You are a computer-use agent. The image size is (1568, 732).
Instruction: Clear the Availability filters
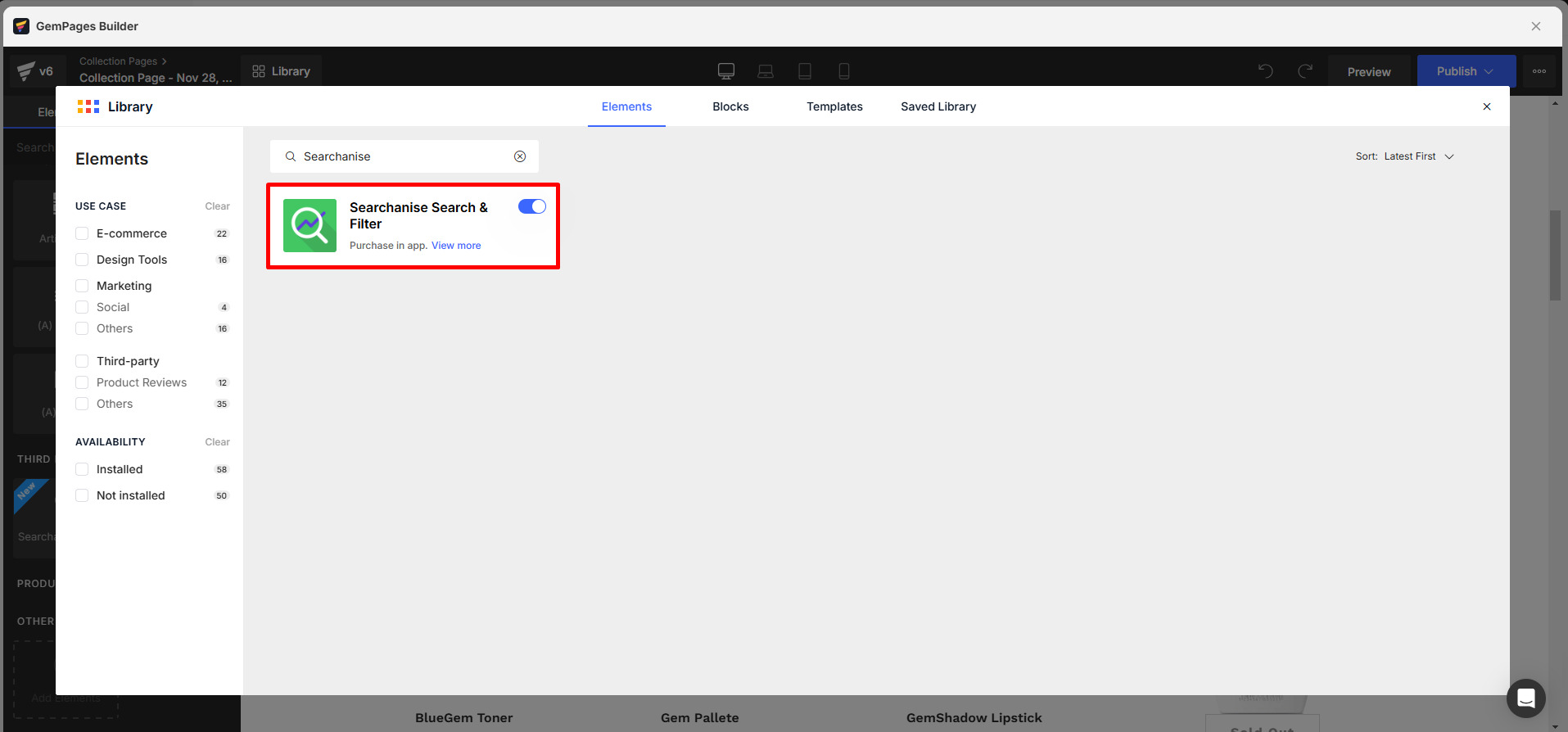pos(217,442)
